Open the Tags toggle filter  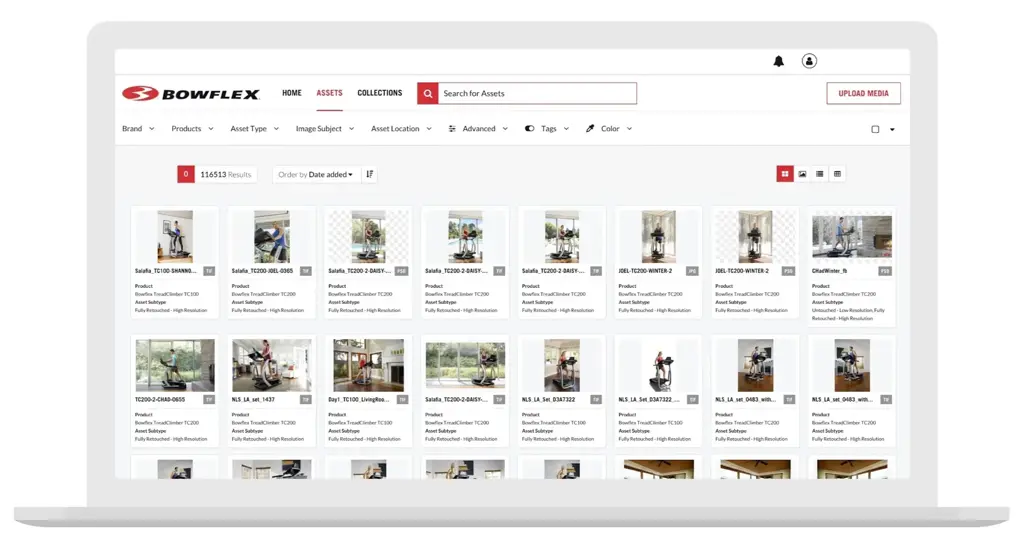(548, 129)
